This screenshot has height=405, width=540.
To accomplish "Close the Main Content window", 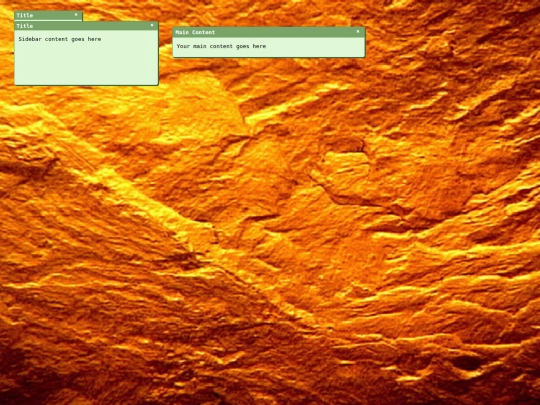I will [358, 31].
